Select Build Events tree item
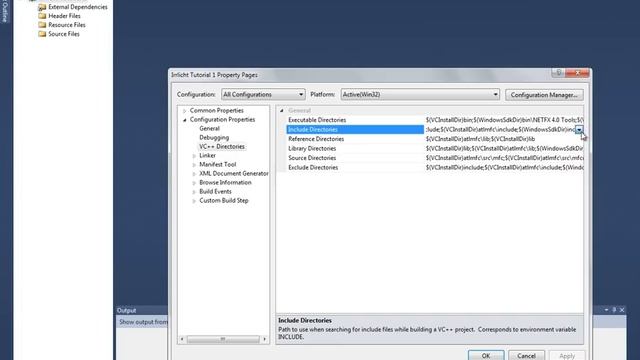 tap(215, 191)
